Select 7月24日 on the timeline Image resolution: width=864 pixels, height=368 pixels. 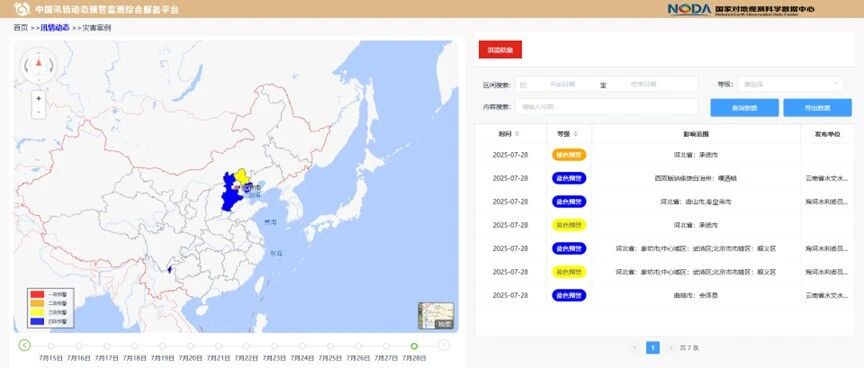[303, 346]
